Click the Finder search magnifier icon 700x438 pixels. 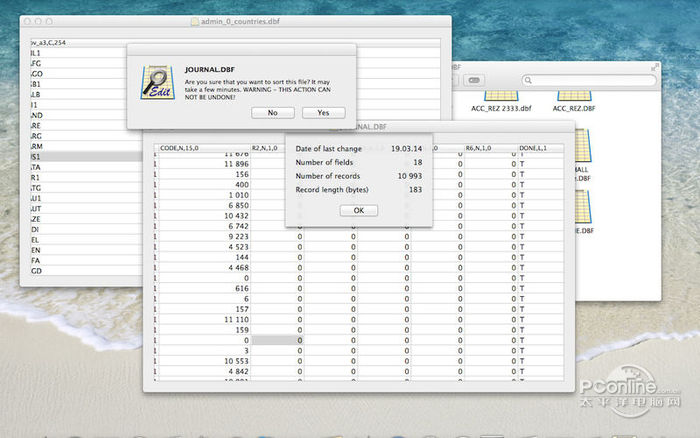pos(528,80)
